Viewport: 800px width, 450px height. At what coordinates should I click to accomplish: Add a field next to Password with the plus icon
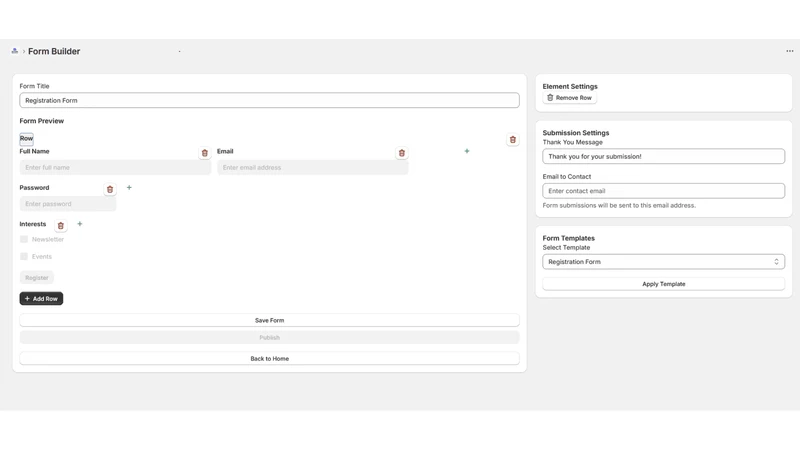(x=129, y=188)
